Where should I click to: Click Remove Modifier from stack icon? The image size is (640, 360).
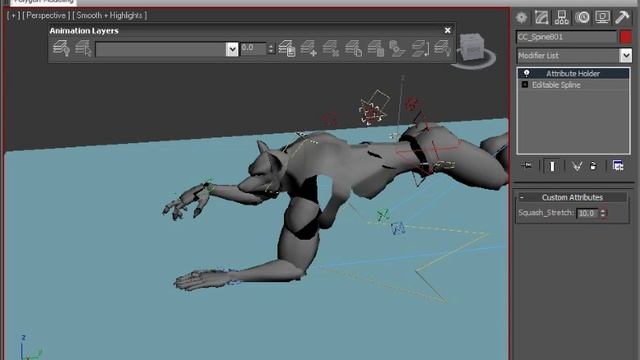(x=593, y=166)
